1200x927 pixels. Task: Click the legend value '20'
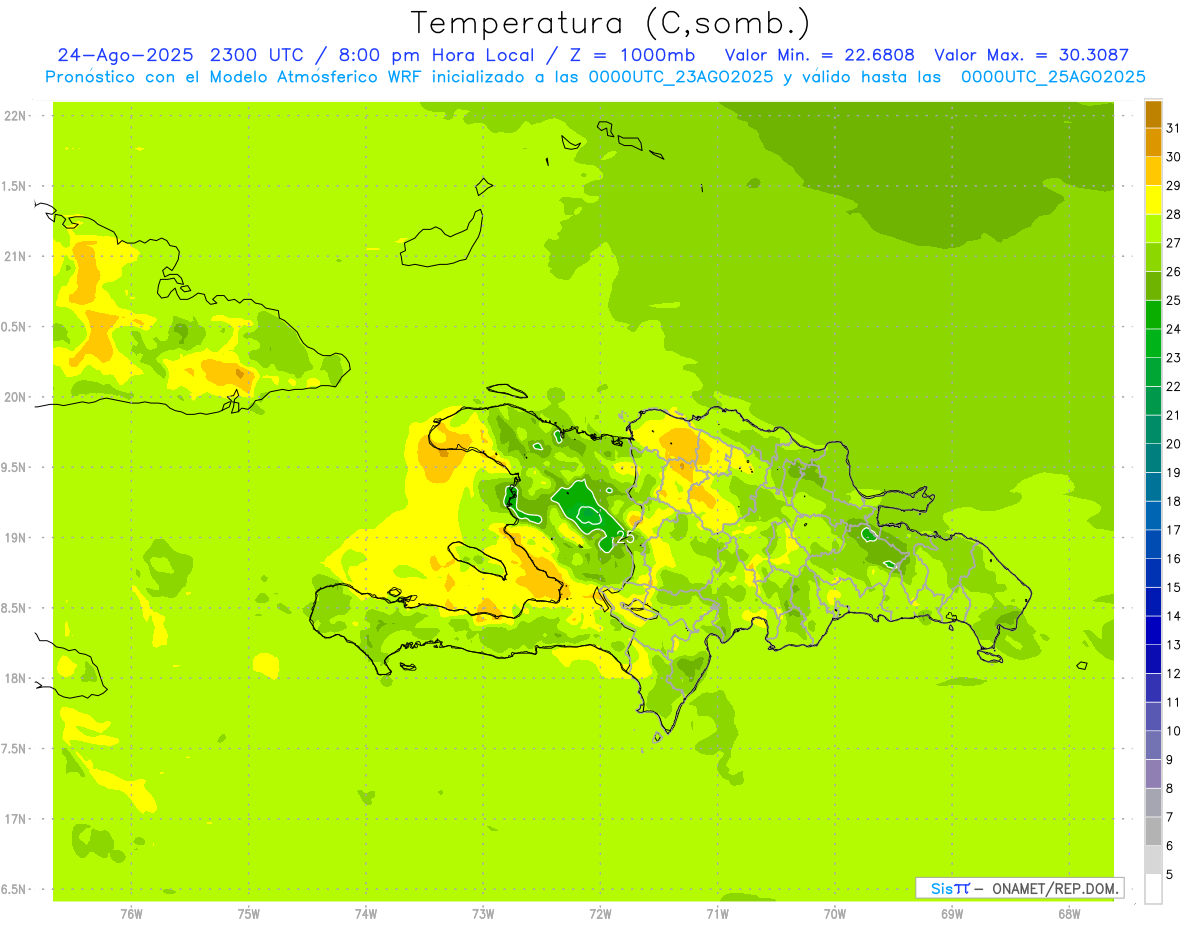click(1174, 444)
